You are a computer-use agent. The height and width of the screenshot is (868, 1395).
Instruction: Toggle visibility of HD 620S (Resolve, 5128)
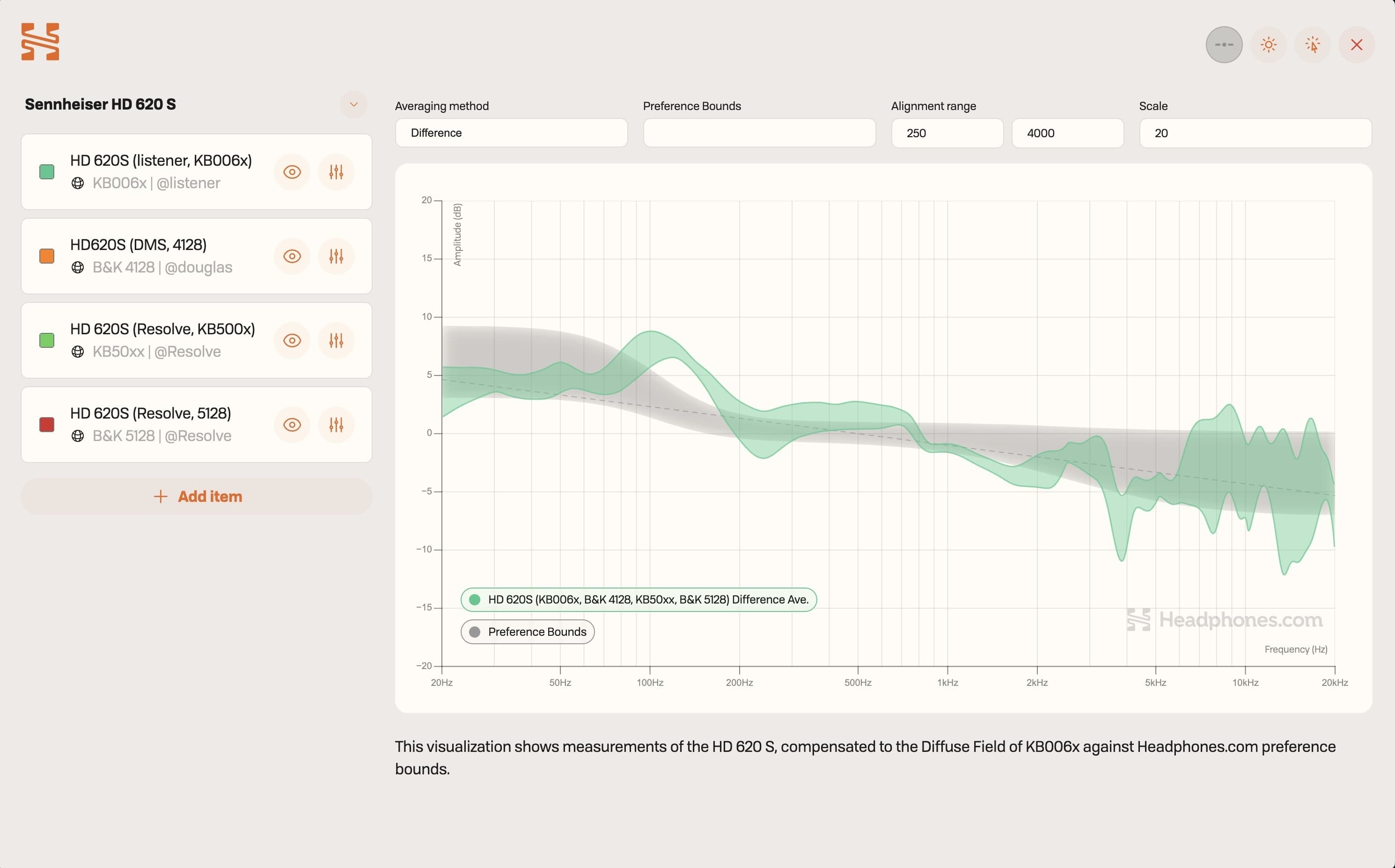click(292, 425)
